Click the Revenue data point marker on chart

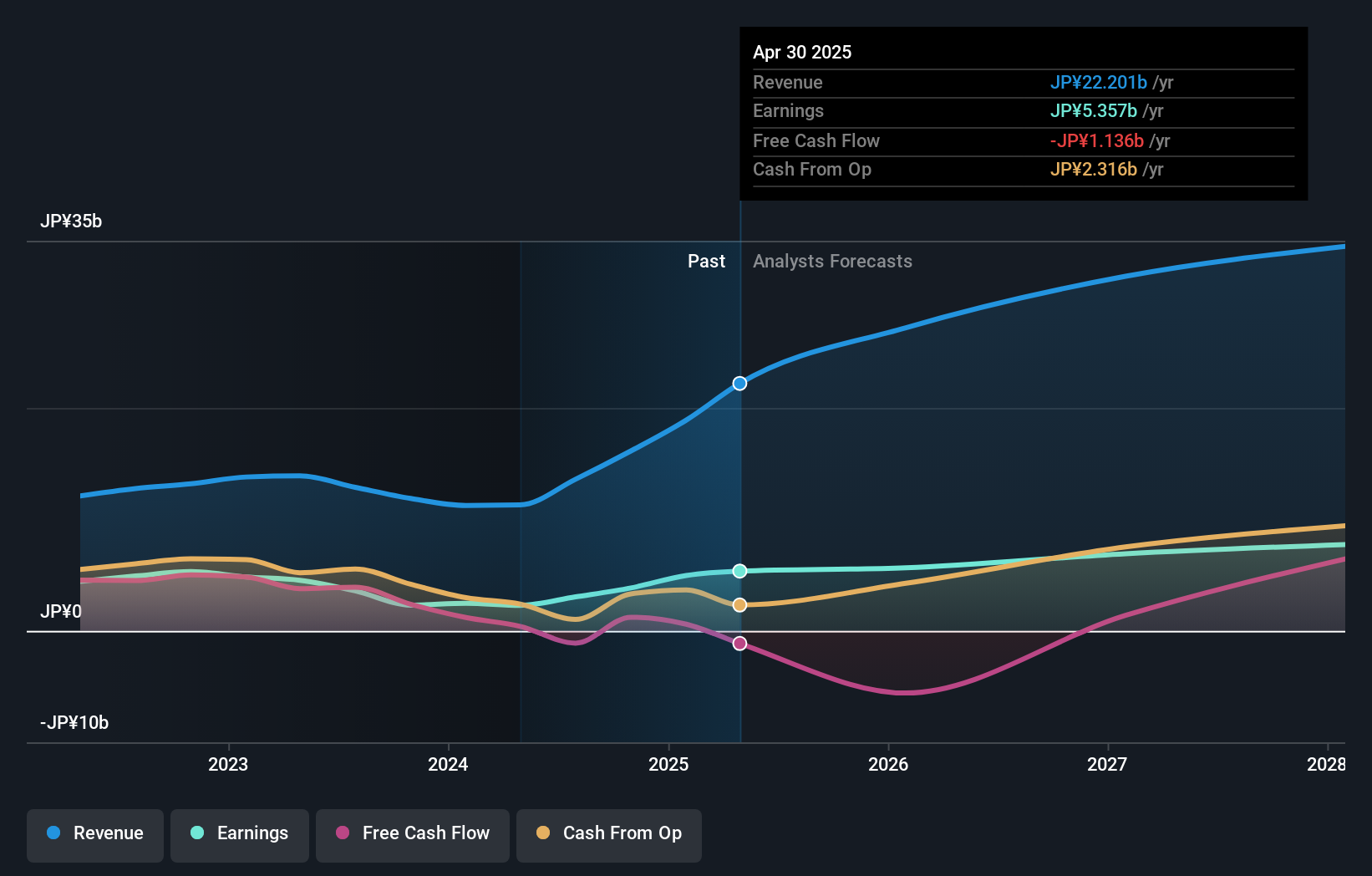(739, 384)
